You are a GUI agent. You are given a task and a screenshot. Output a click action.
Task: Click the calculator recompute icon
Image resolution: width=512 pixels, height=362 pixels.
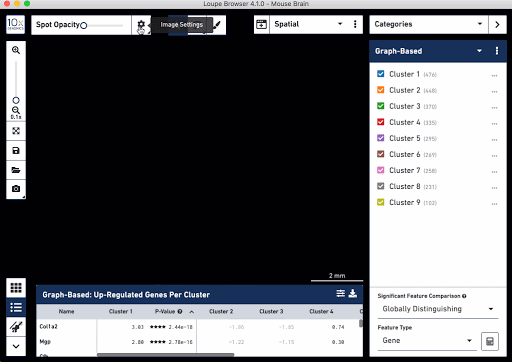pos(490,341)
